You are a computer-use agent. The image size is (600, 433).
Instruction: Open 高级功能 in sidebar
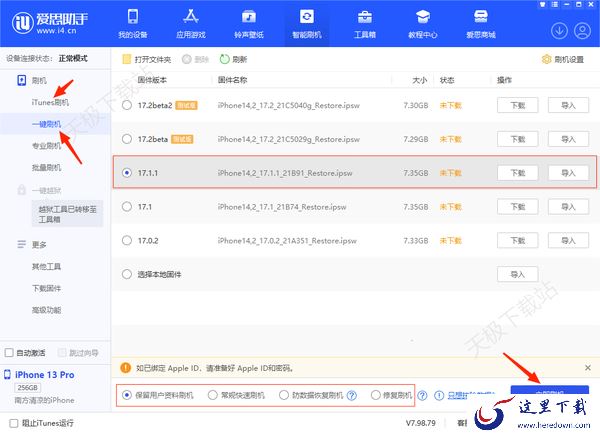[46, 310]
